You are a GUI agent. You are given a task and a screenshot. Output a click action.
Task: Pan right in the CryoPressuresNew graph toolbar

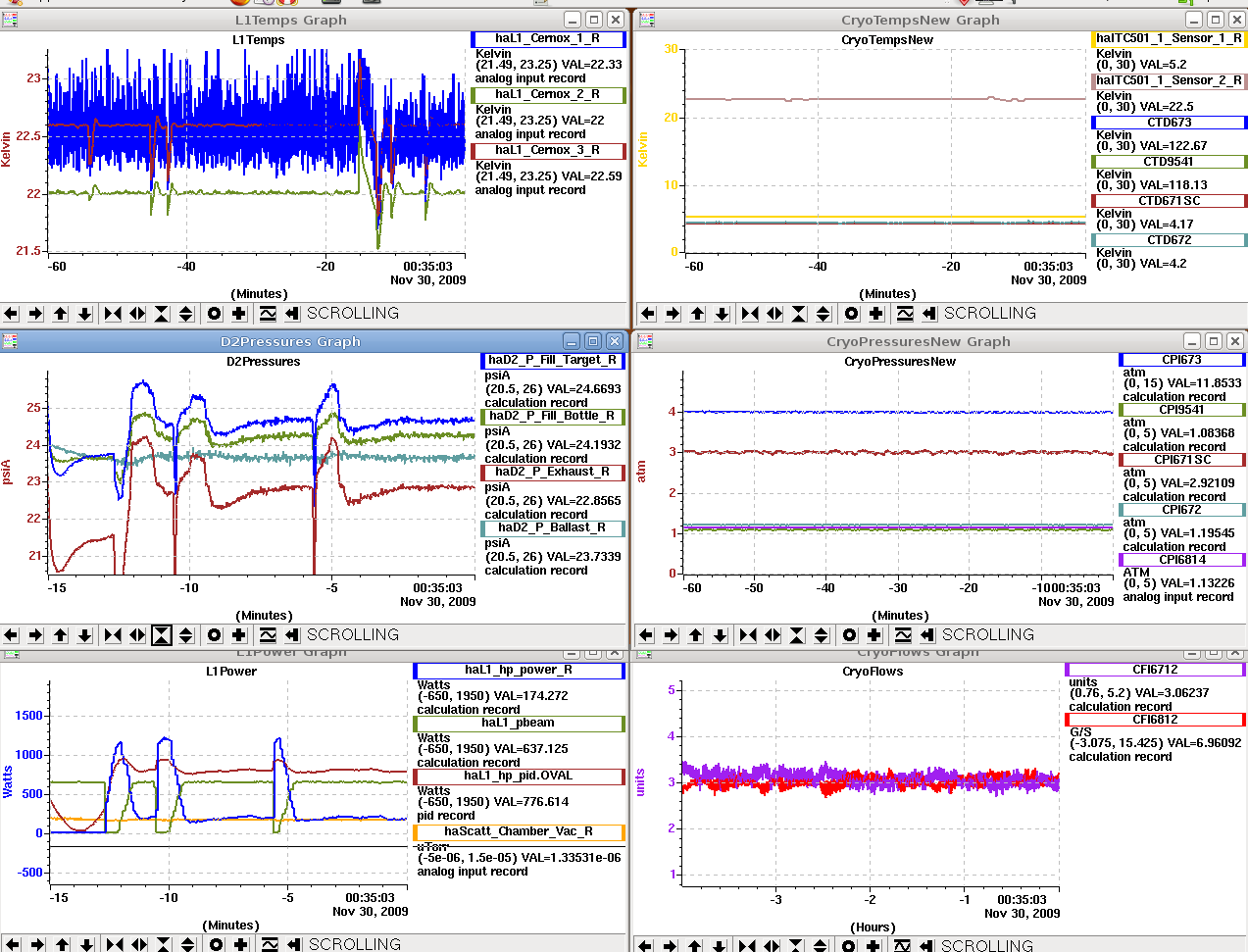click(672, 635)
